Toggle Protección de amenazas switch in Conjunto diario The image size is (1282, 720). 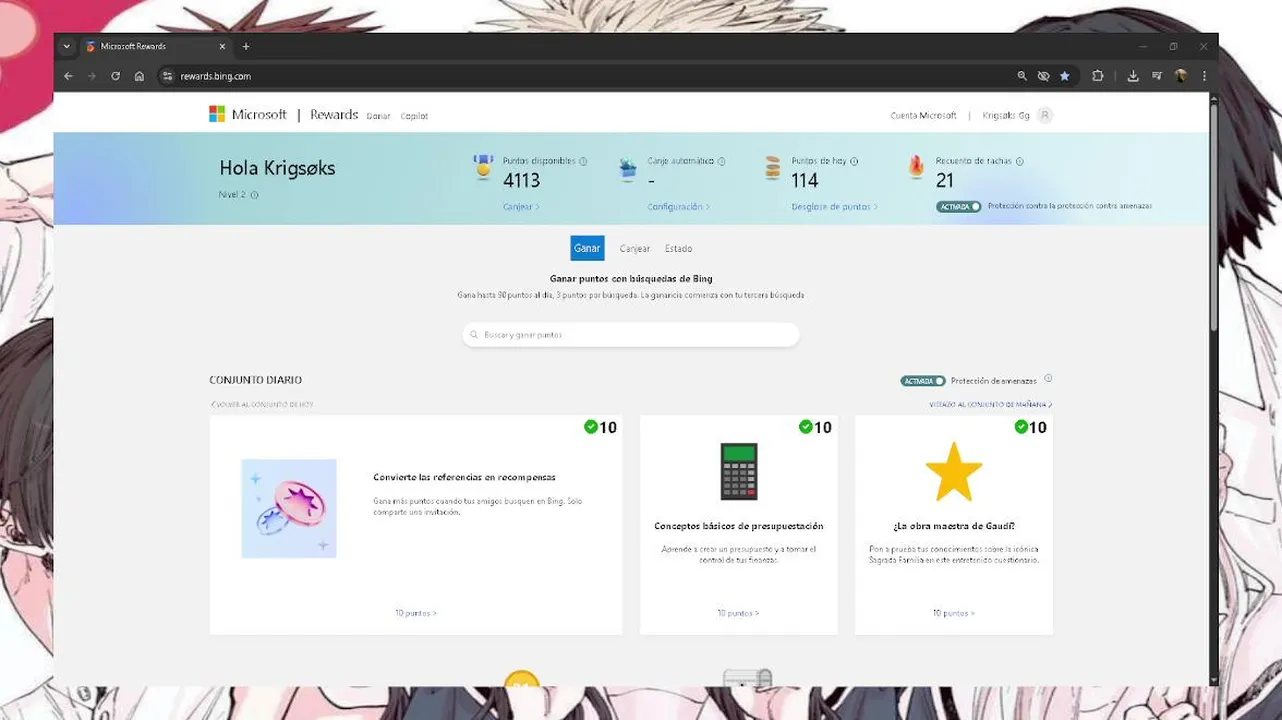[923, 381]
